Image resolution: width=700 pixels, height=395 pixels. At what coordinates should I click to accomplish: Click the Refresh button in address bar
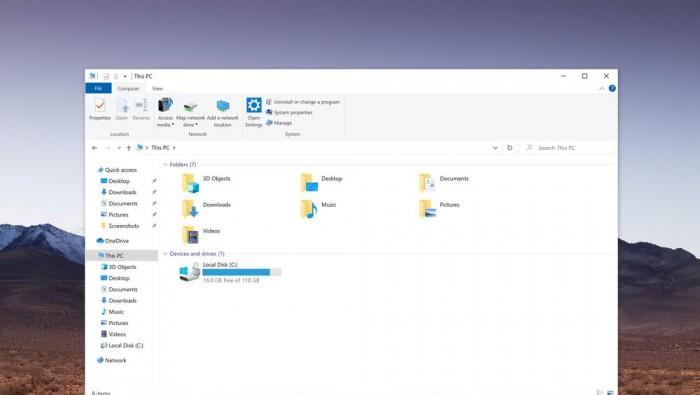(509, 148)
